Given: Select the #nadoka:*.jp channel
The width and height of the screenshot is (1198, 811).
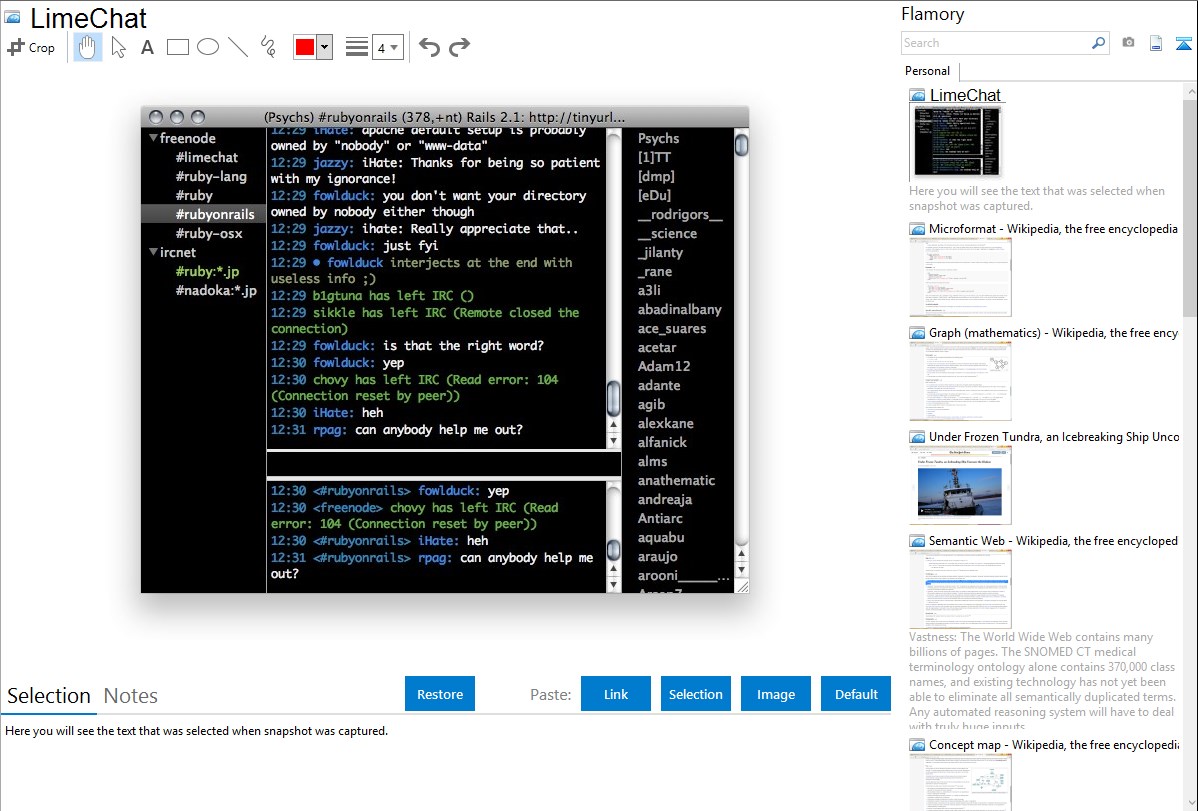Looking at the screenshot, I should 215,290.
